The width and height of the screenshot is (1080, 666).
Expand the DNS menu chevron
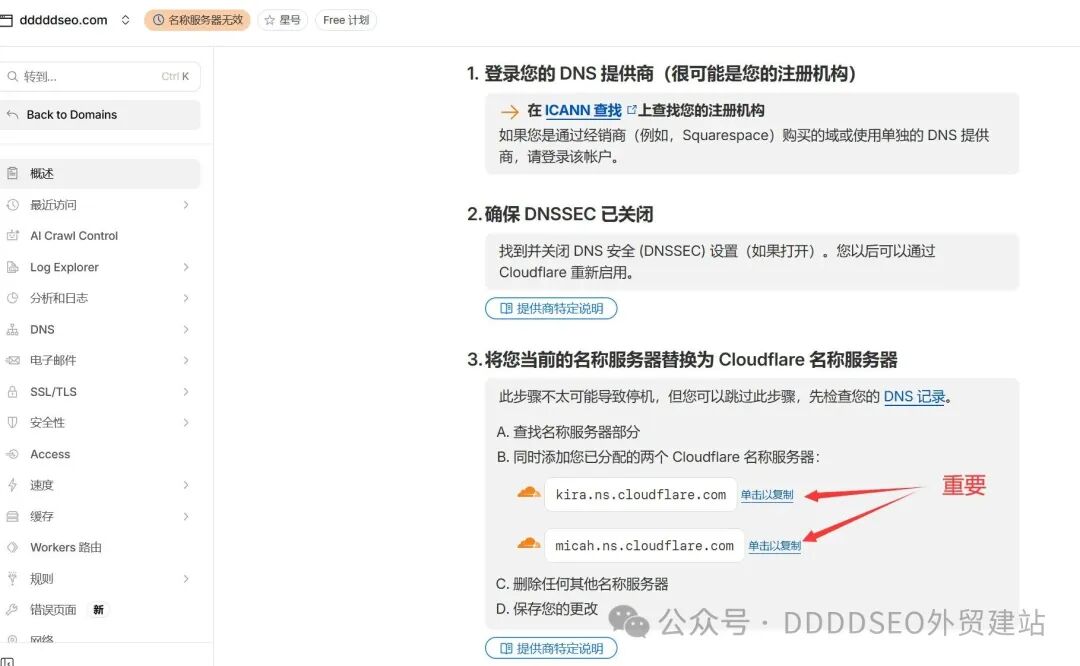coord(186,330)
